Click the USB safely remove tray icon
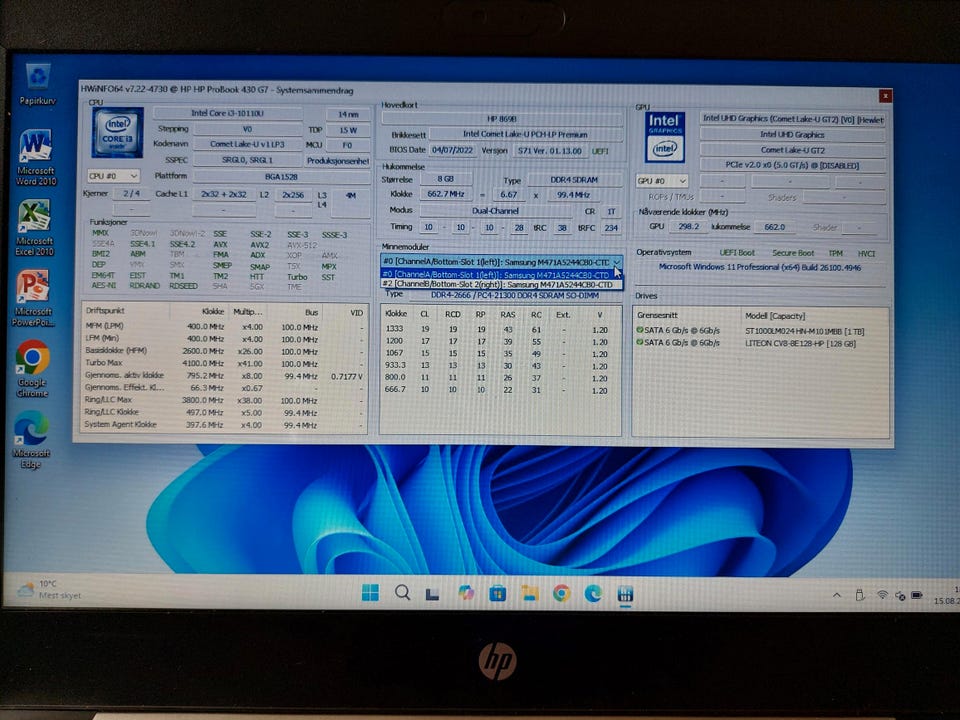This screenshot has height=720, width=960. click(x=860, y=595)
